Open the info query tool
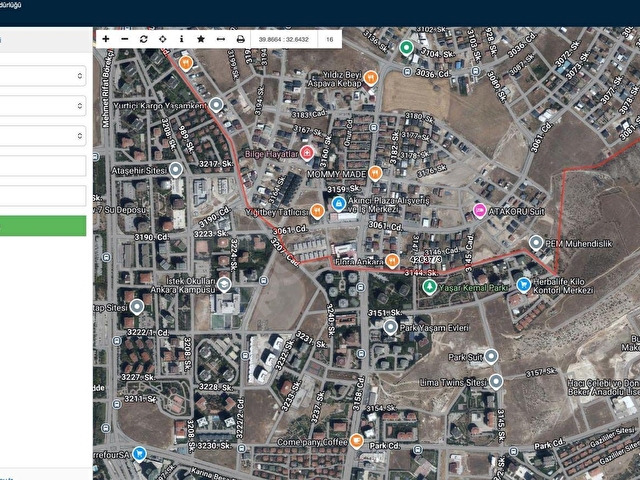This screenshot has height=480, width=640. pos(181,39)
